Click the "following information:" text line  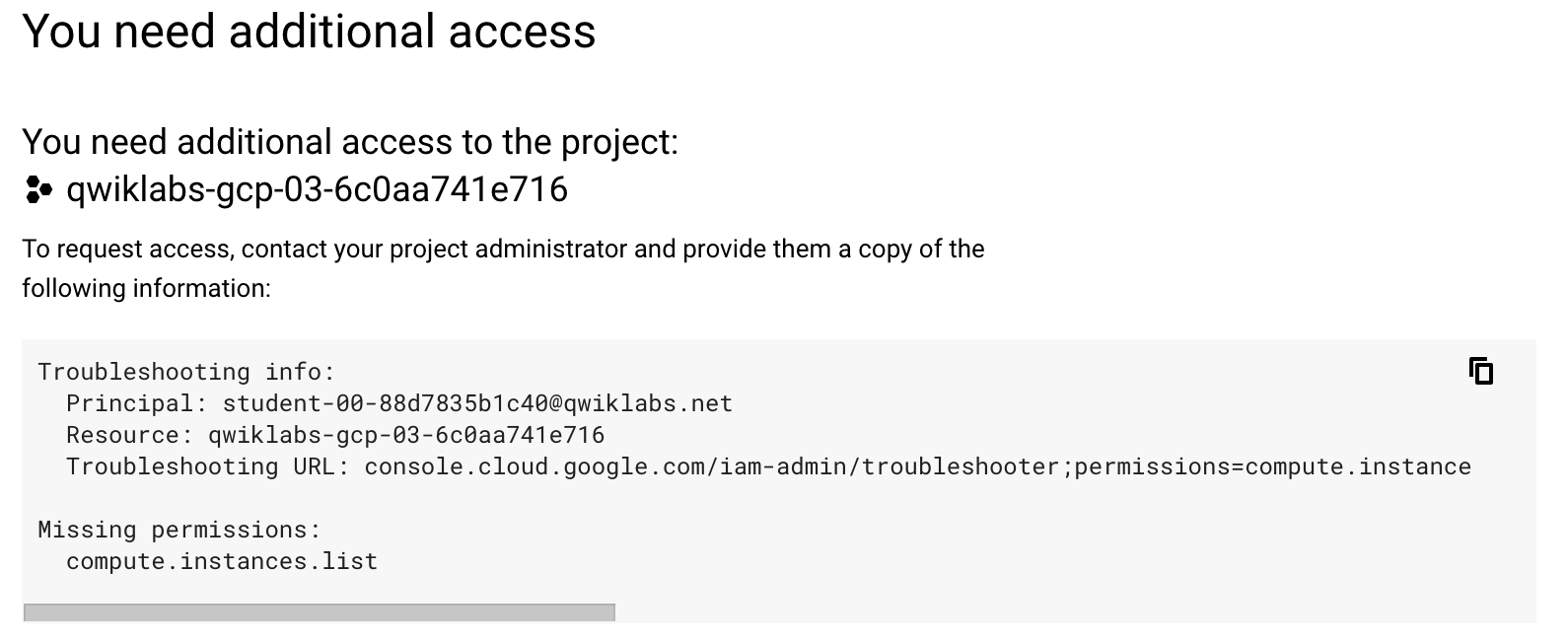[x=146, y=288]
